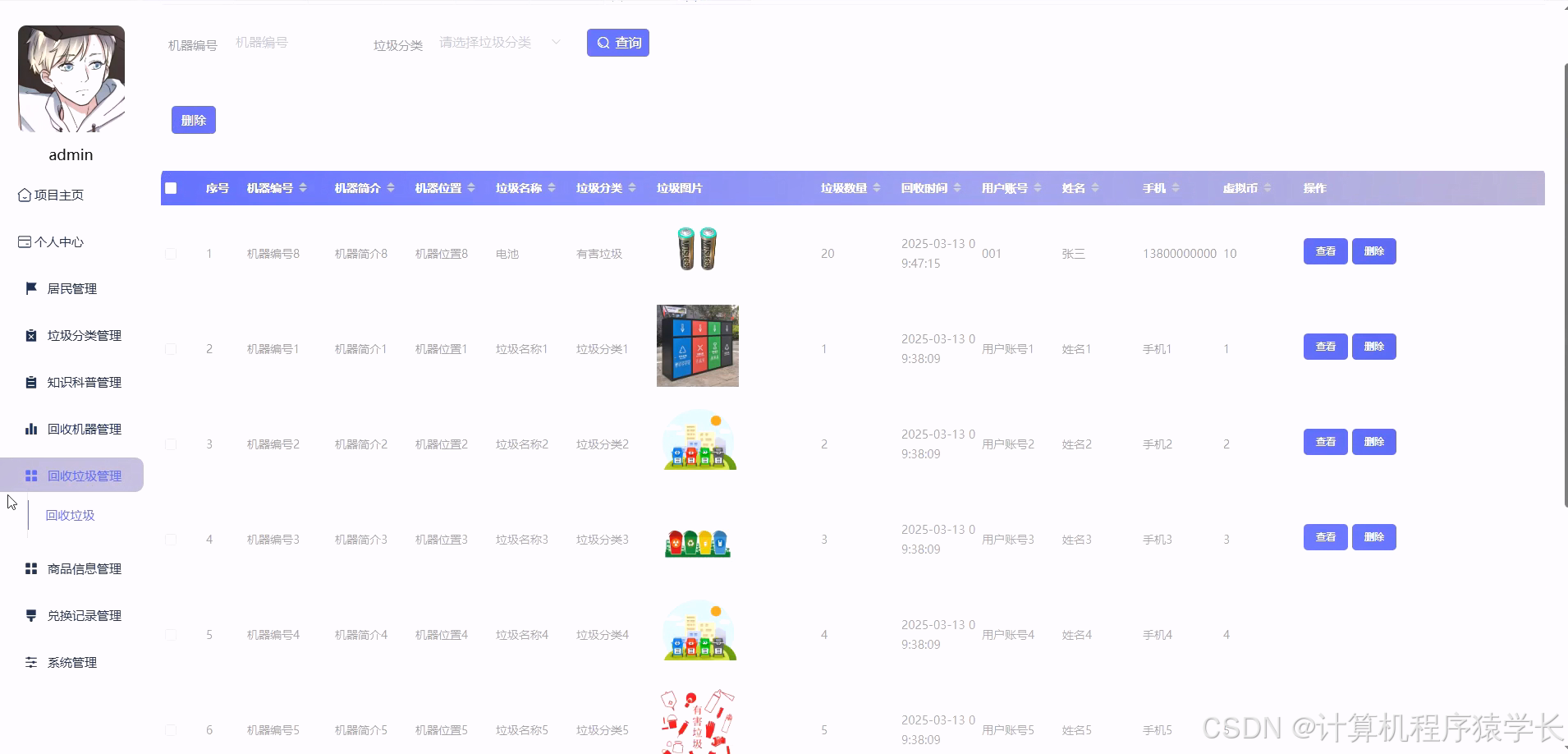Click the 查询 search button
This screenshot has height=754, width=1568.
[617, 42]
